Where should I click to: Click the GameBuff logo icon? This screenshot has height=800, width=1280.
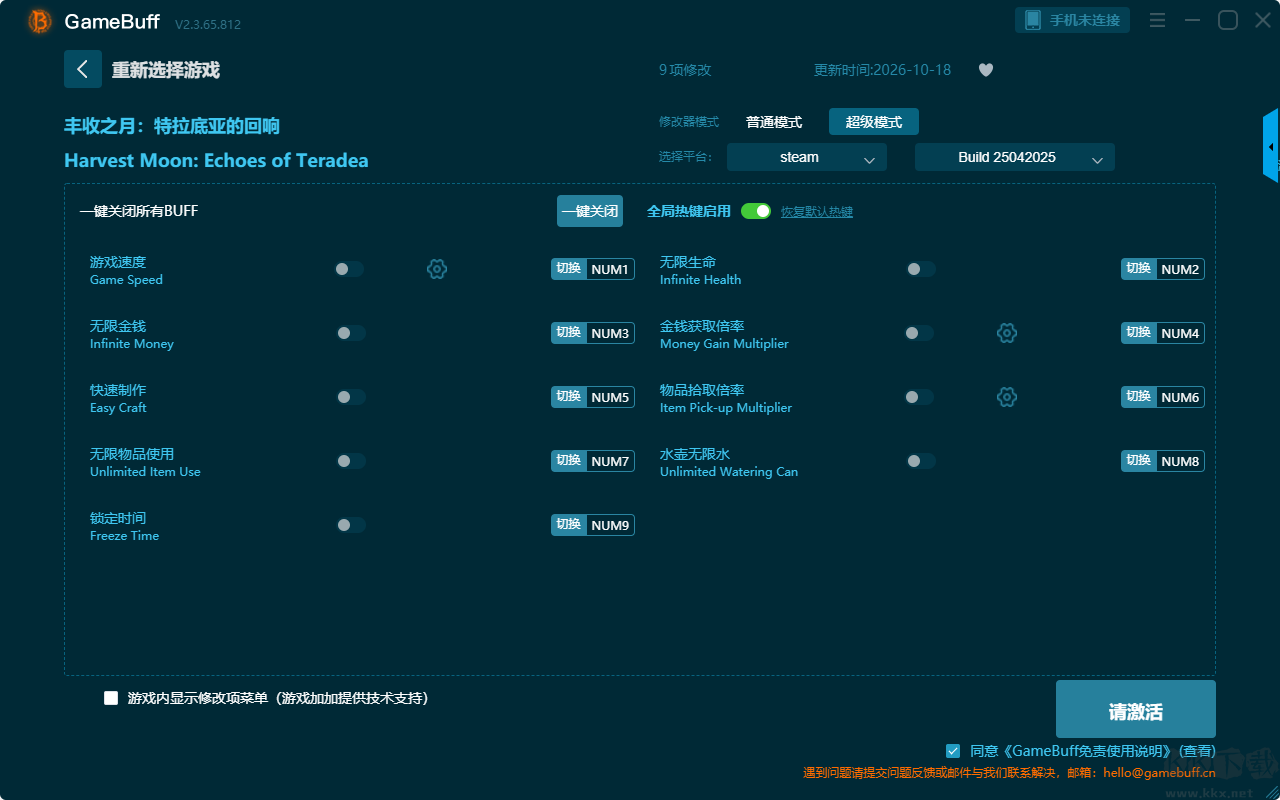coord(40,21)
